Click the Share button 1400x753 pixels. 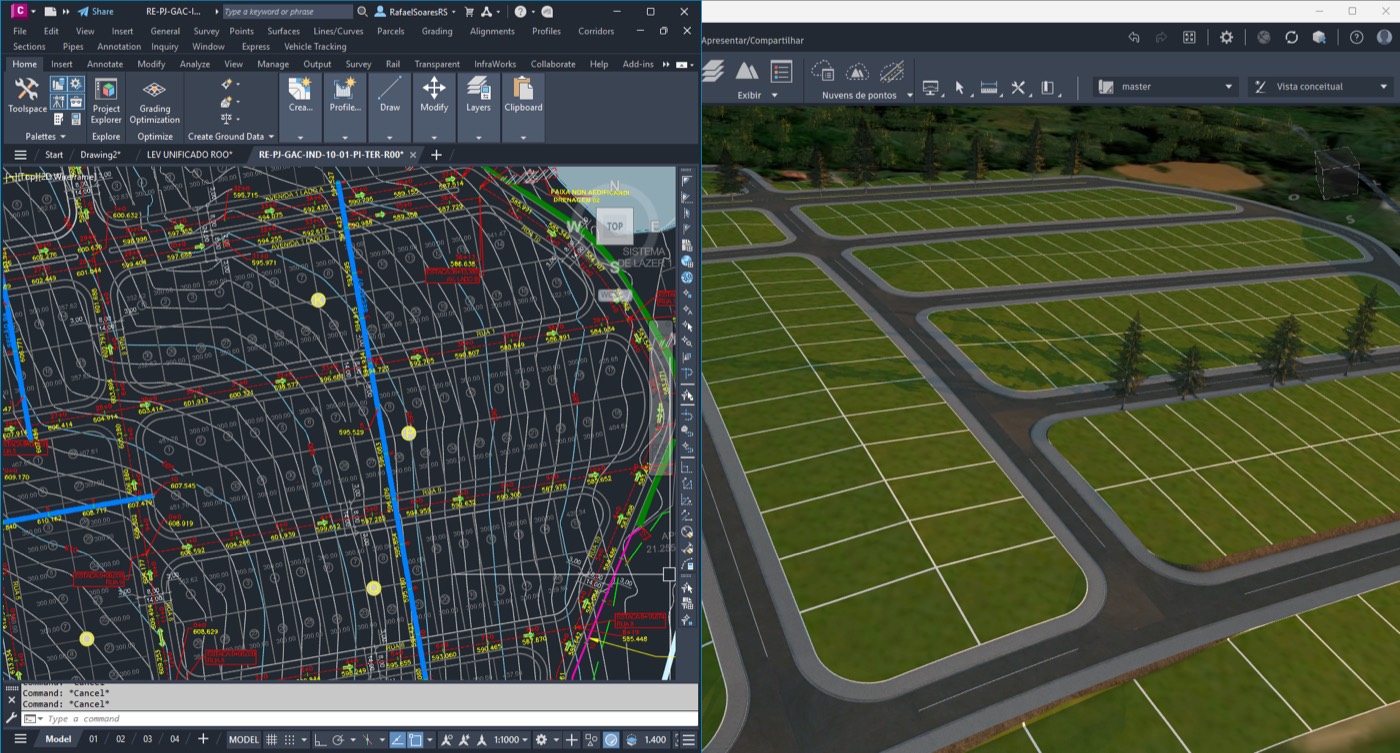(x=96, y=12)
